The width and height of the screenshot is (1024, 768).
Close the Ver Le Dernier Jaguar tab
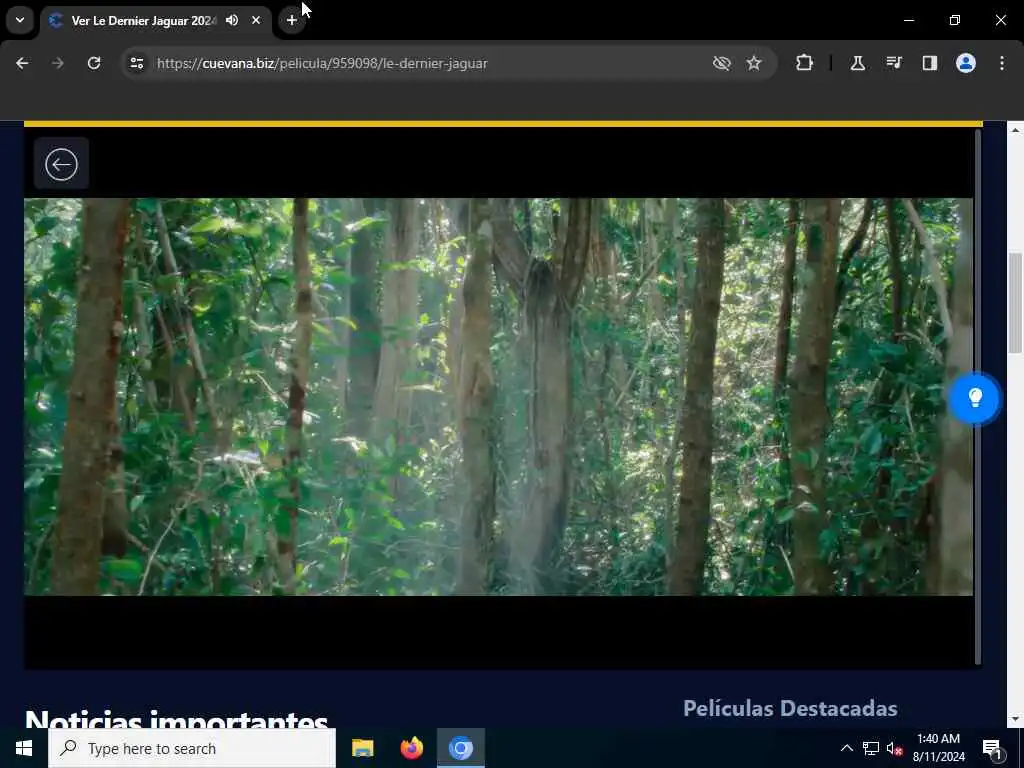point(256,20)
